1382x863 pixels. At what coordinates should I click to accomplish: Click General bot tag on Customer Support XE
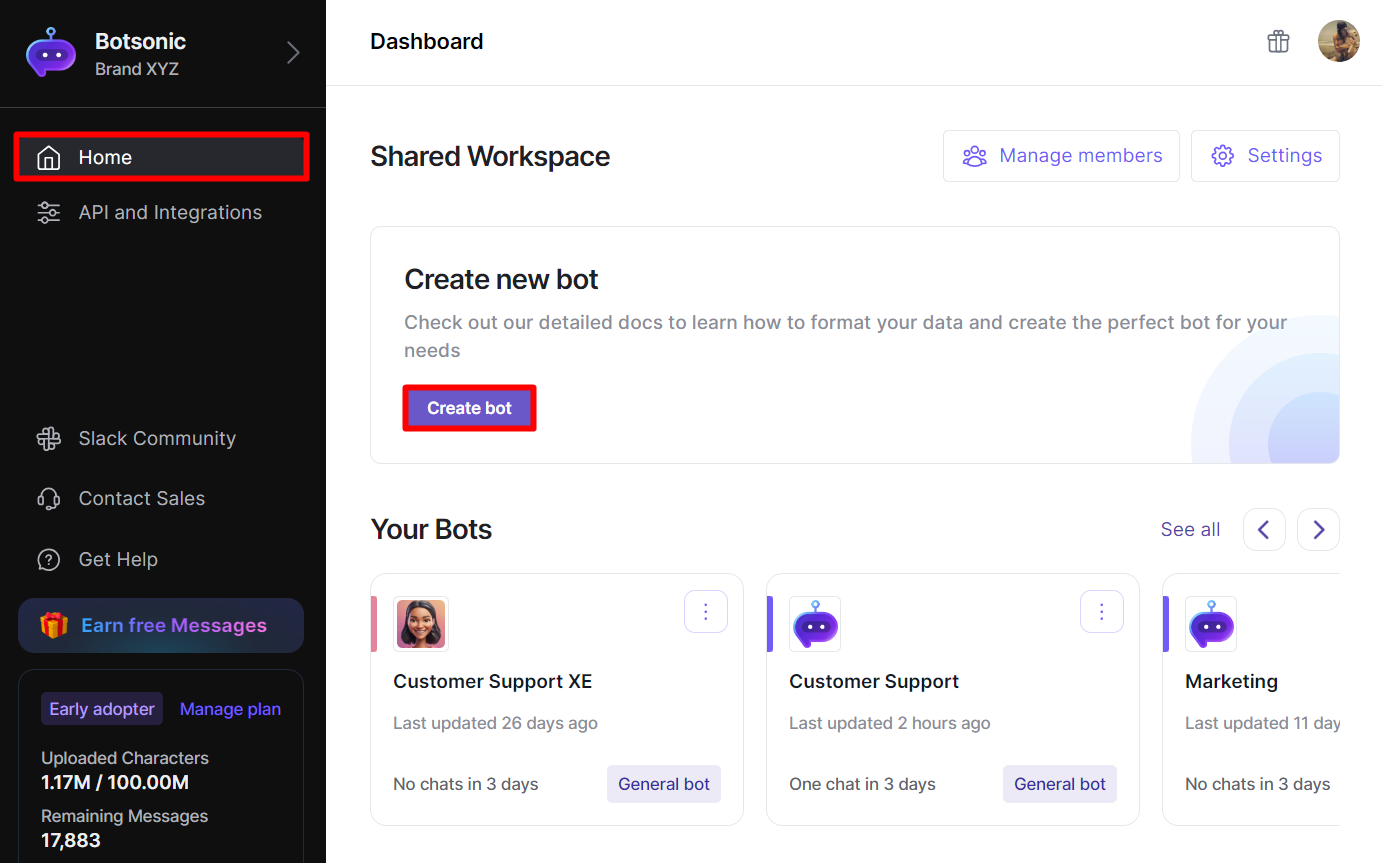click(664, 784)
